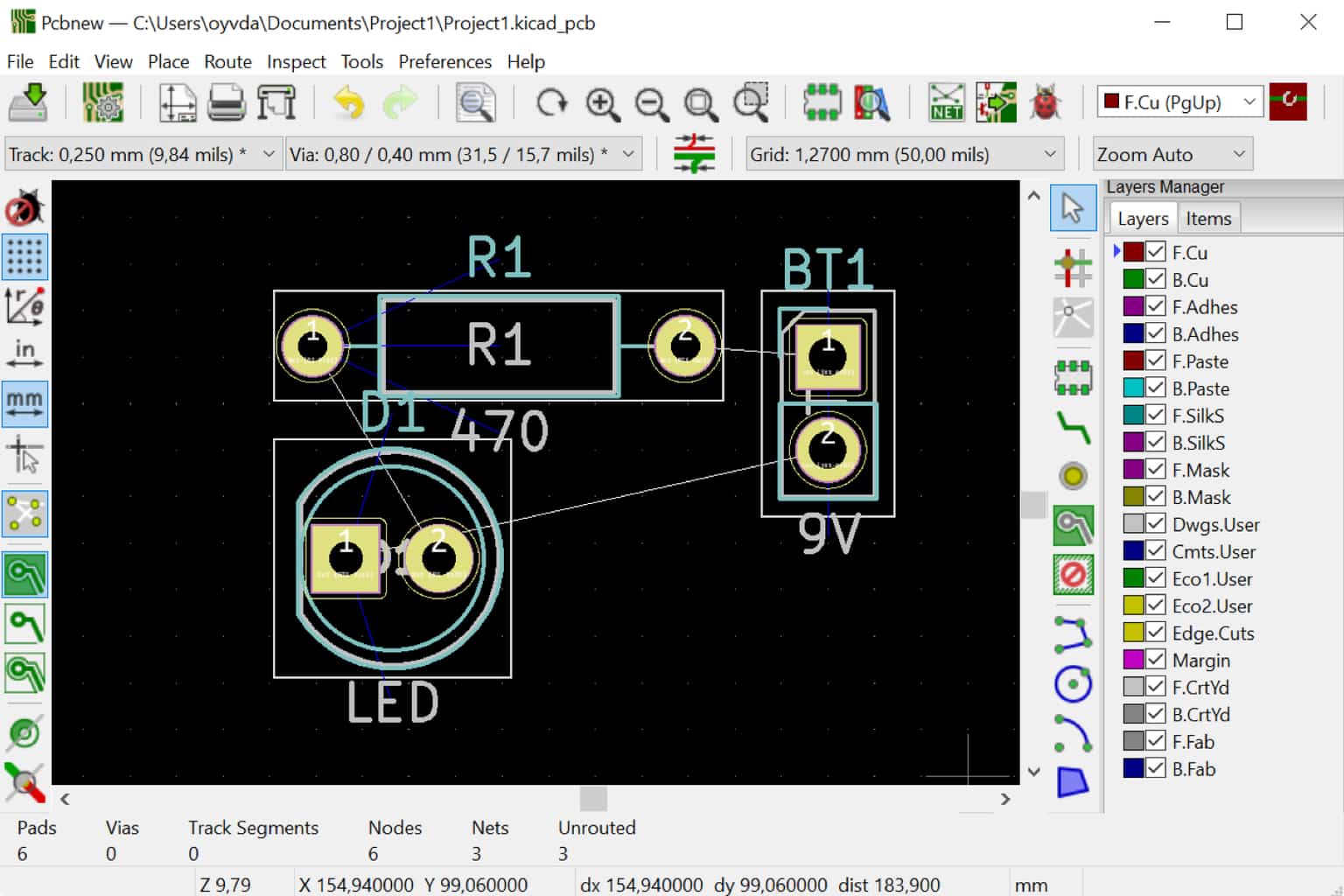Open the Route menu
The image size is (1344, 896).
tap(227, 61)
